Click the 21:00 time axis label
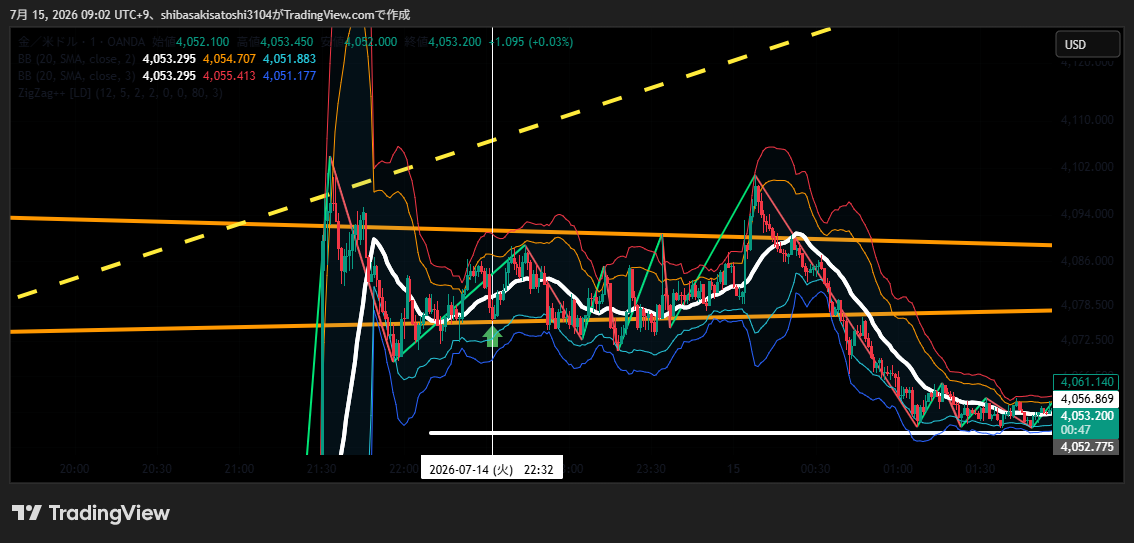The height and width of the screenshot is (543, 1134). coord(239,469)
